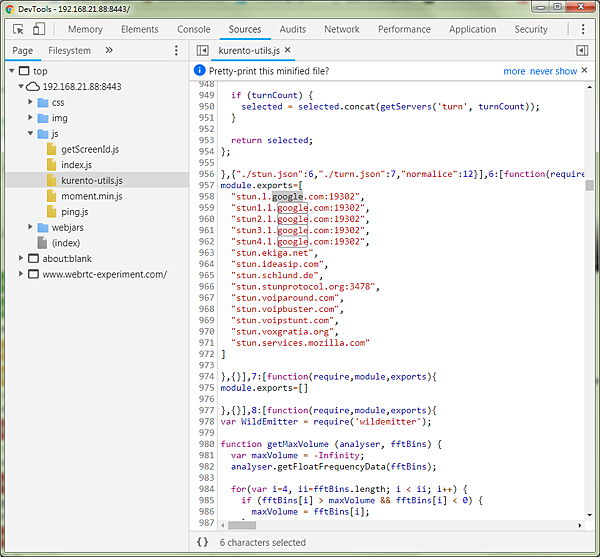Click the 'never show' link
Viewport: 600px width, 557px height.
pos(553,71)
